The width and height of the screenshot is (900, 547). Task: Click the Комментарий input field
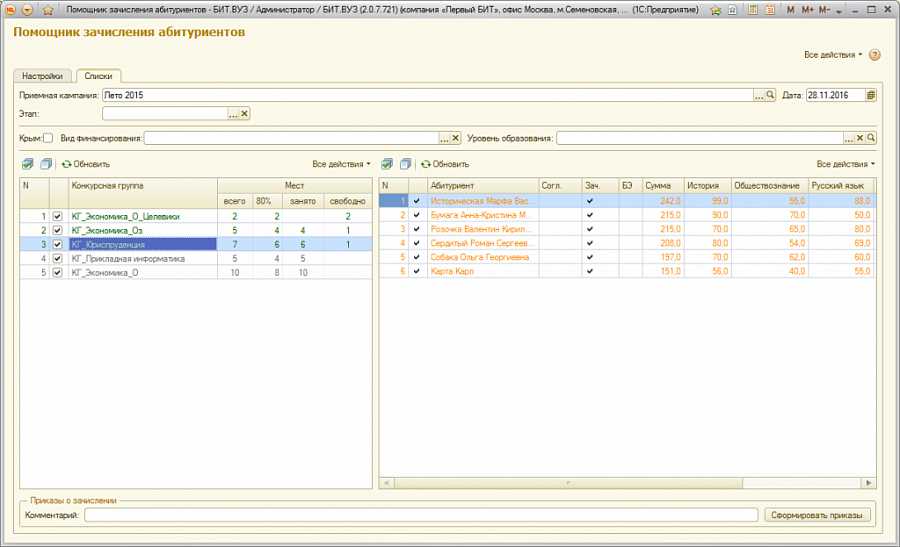(421, 515)
